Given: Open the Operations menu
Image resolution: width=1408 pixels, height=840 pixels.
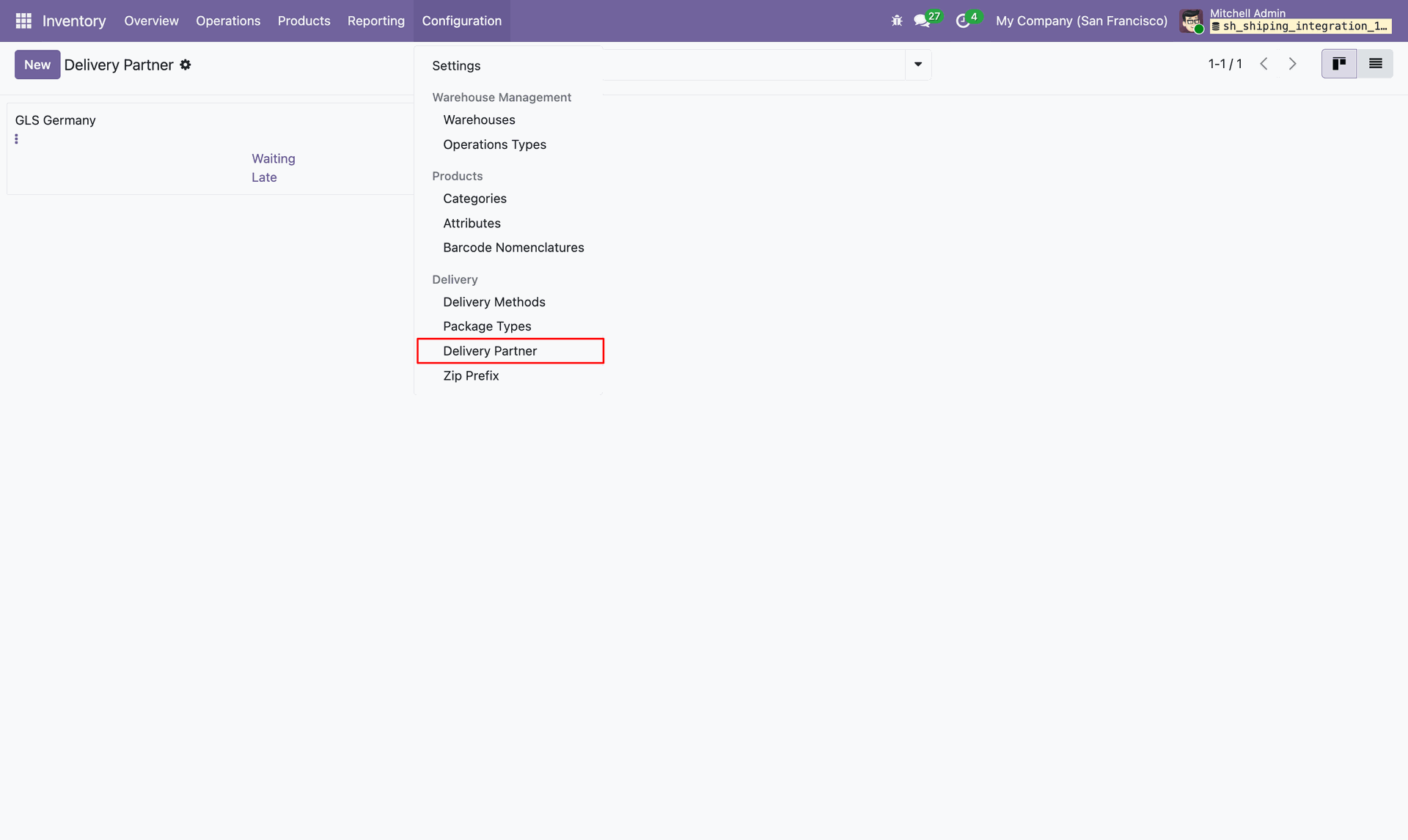Looking at the screenshot, I should point(227,21).
